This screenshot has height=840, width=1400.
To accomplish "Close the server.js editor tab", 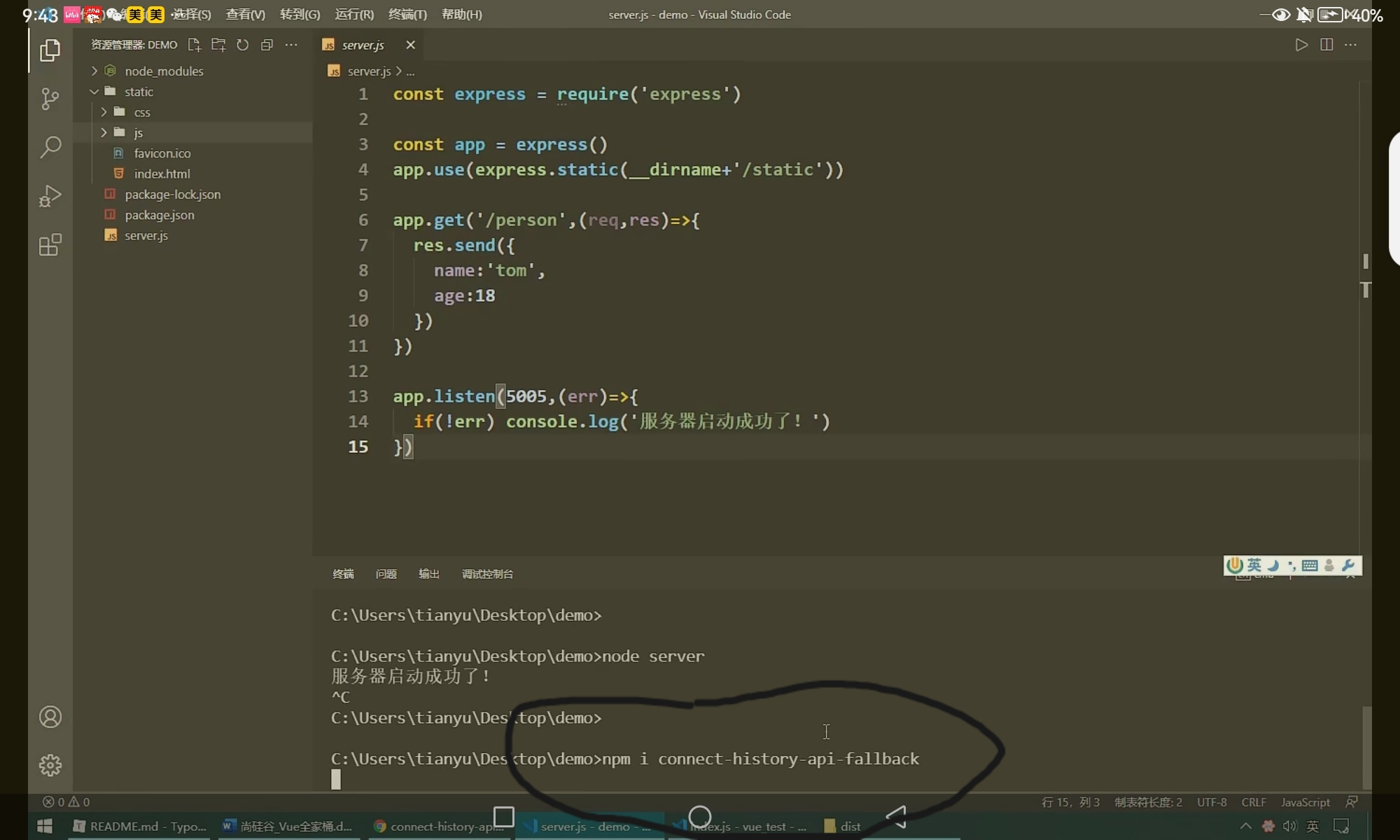I will (x=410, y=45).
